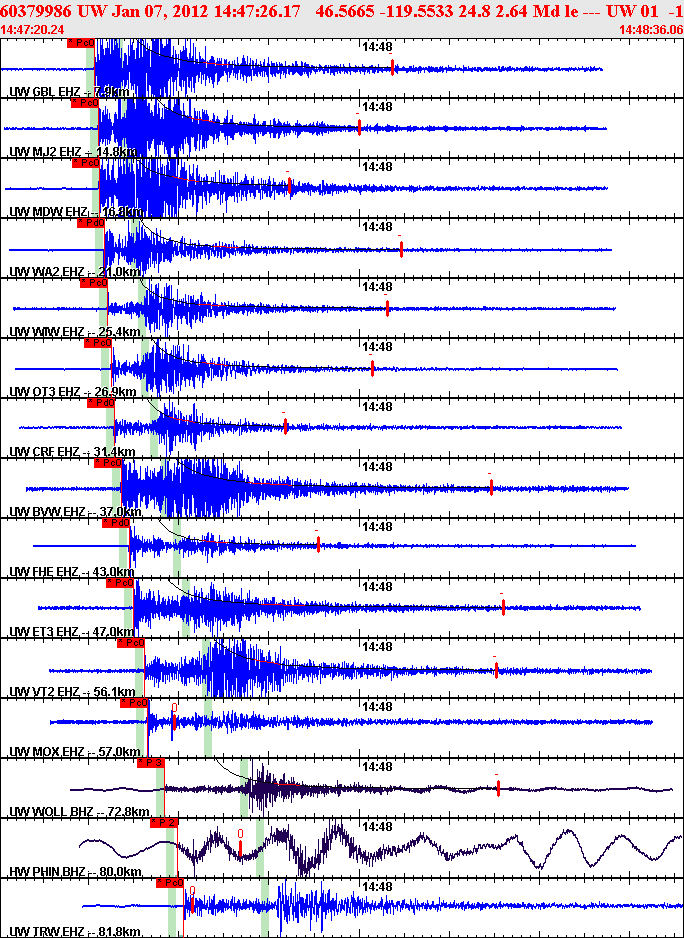Select the UW CRF EHZ 31.4km station label

[x=72, y=452]
